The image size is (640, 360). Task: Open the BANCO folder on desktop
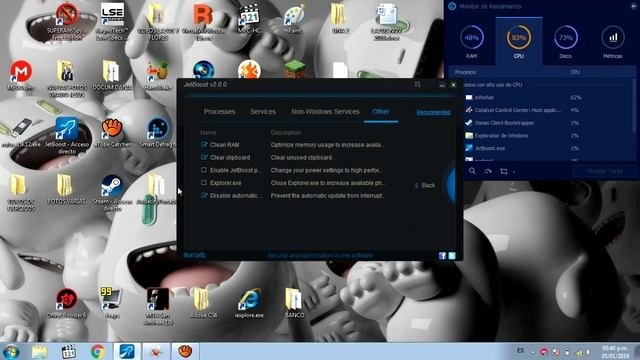tap(294, 303)
